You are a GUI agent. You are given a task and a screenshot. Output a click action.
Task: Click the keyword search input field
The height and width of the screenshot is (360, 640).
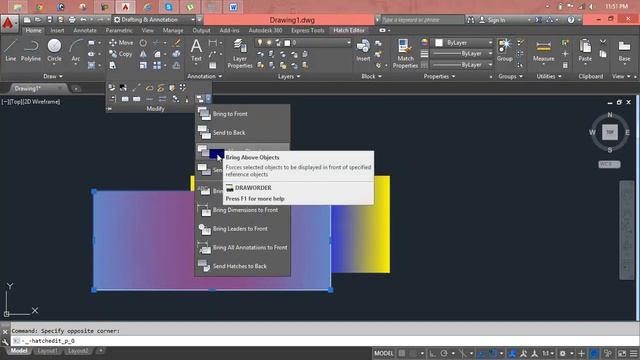[423, 20]
